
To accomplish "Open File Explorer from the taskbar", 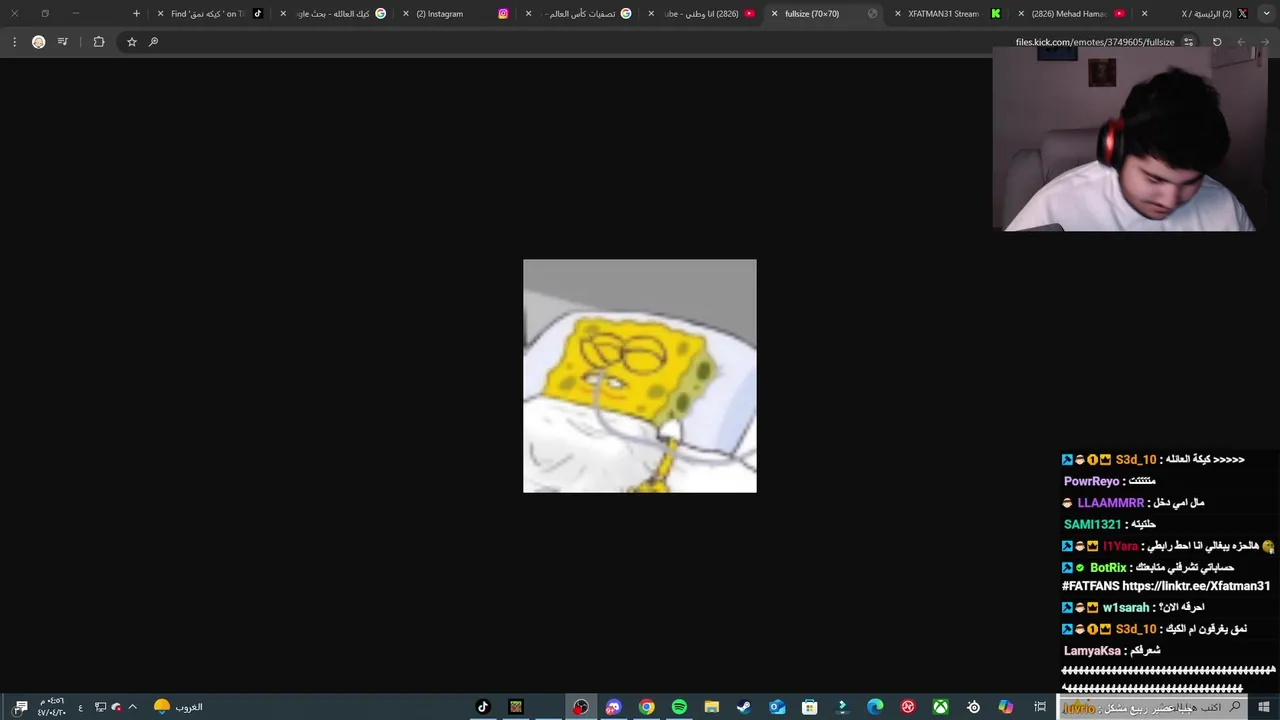I will coord(712,707).
